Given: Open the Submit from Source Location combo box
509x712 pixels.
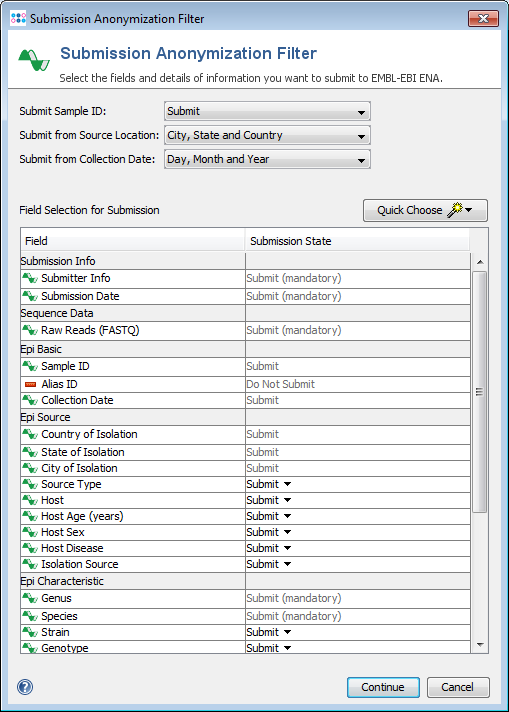Looking at the screenshot, I should click(x=267, y=135).
